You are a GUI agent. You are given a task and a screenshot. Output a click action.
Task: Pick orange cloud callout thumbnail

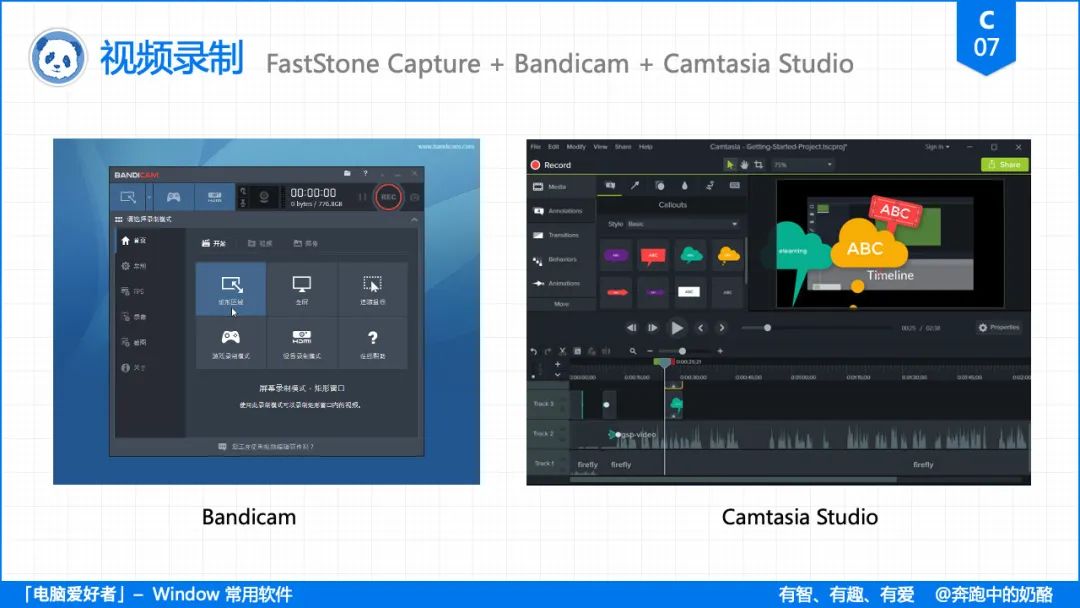[727, 255]
